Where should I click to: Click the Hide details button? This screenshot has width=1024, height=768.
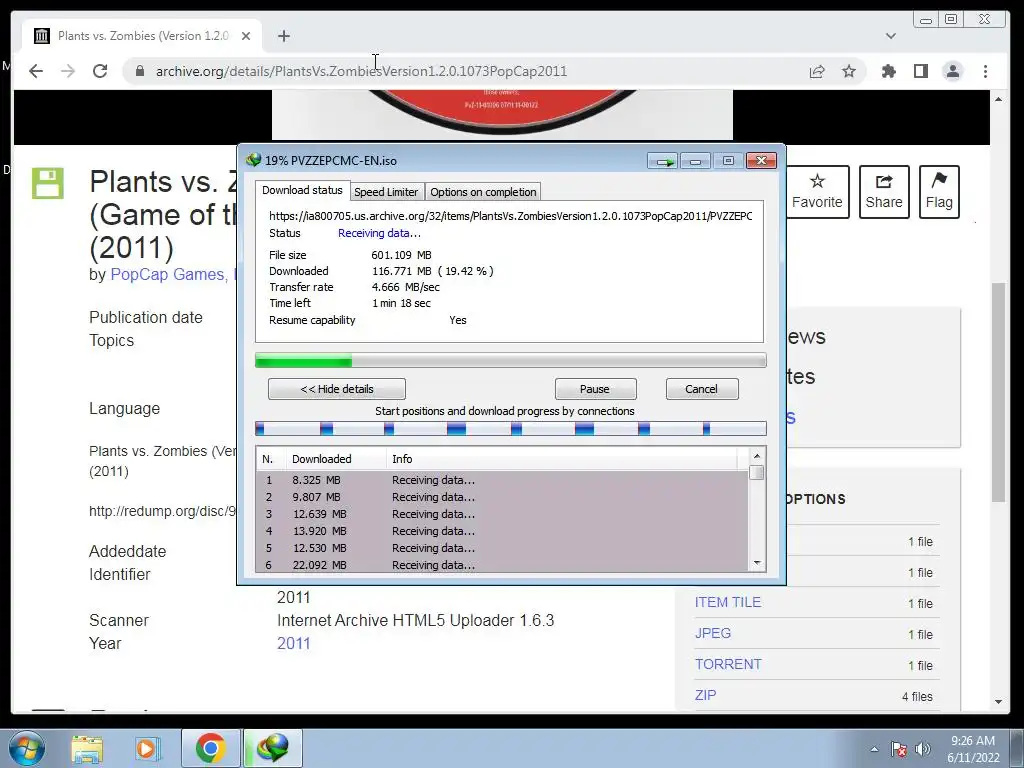click(337, 389)
